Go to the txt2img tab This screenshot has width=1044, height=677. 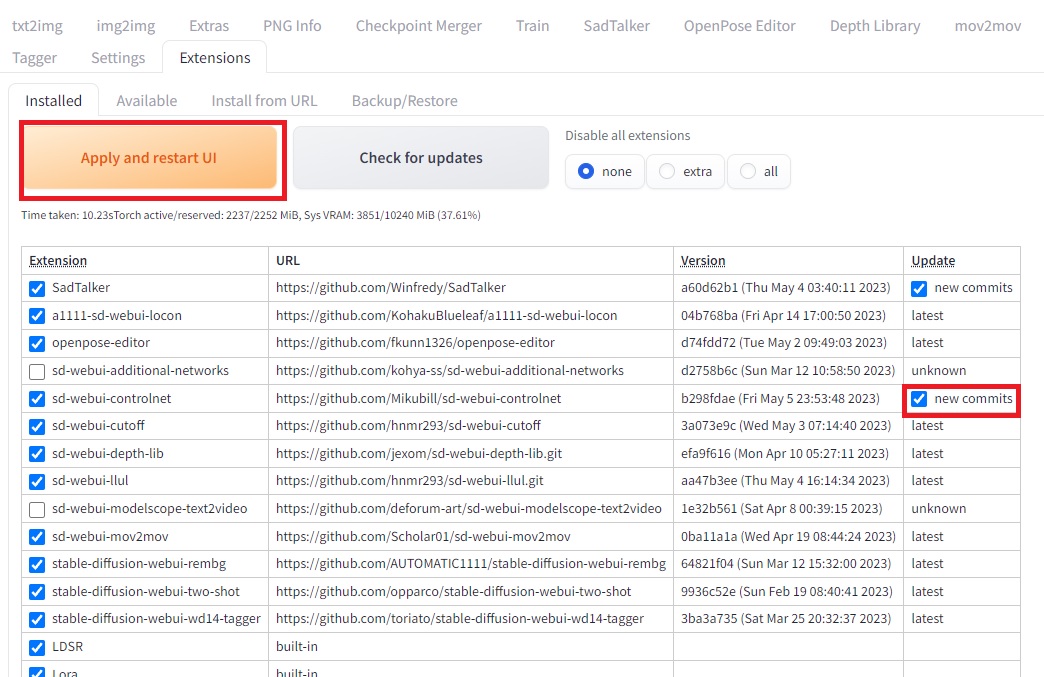37,25
